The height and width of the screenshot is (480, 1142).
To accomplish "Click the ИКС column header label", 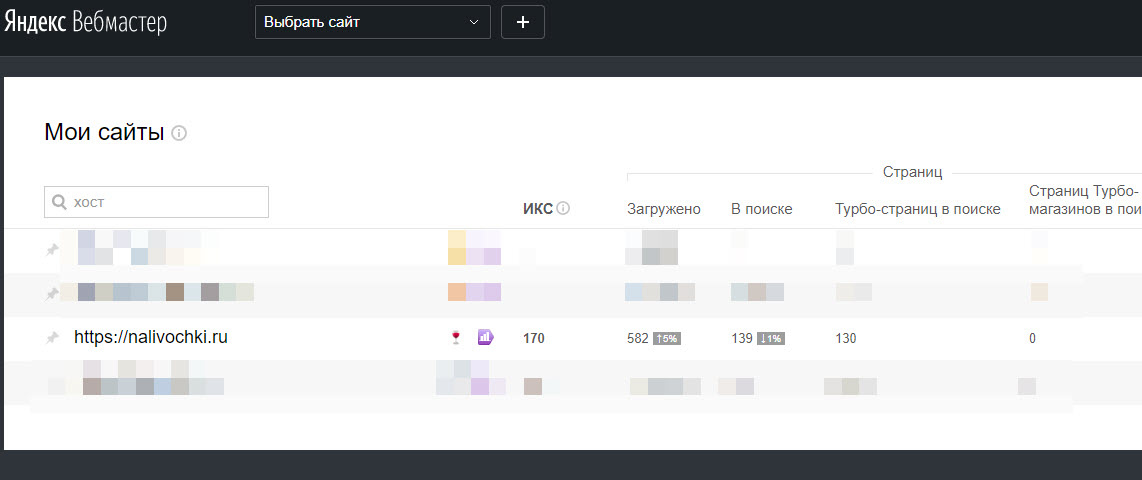I will [537, 209].
